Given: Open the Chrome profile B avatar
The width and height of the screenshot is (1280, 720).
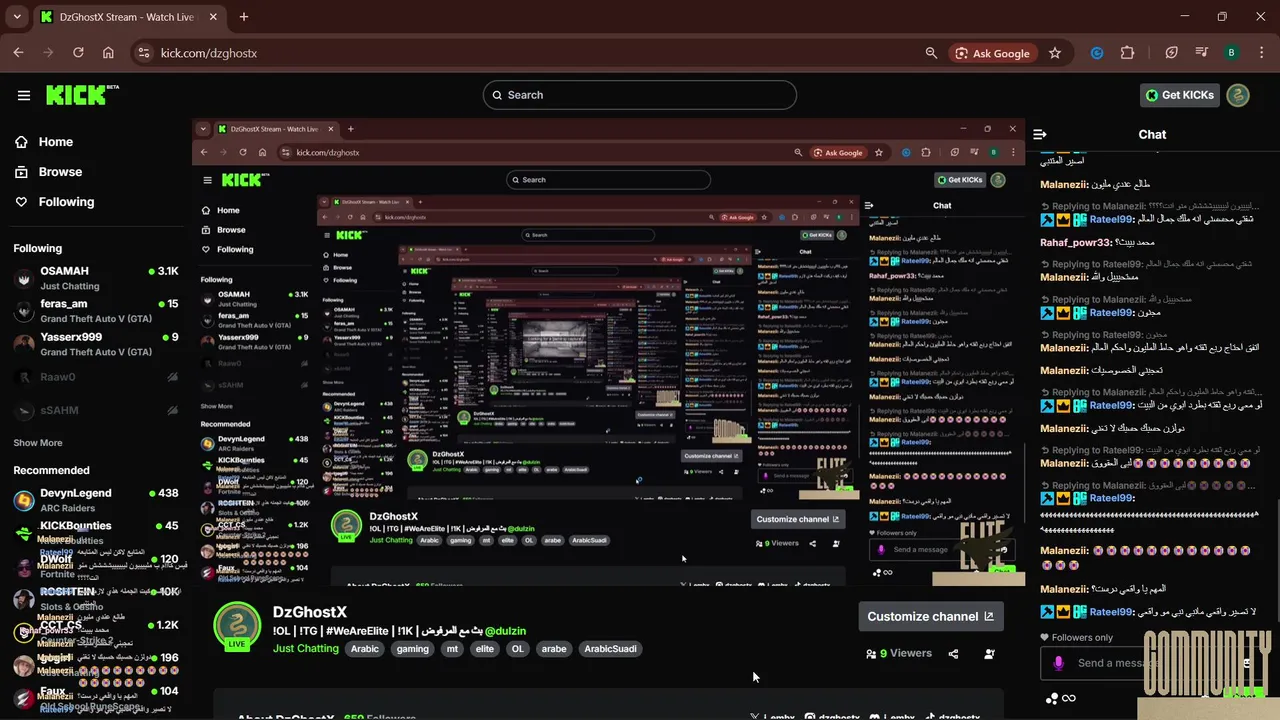Looking at the screenshot, I should [1231, 53].
